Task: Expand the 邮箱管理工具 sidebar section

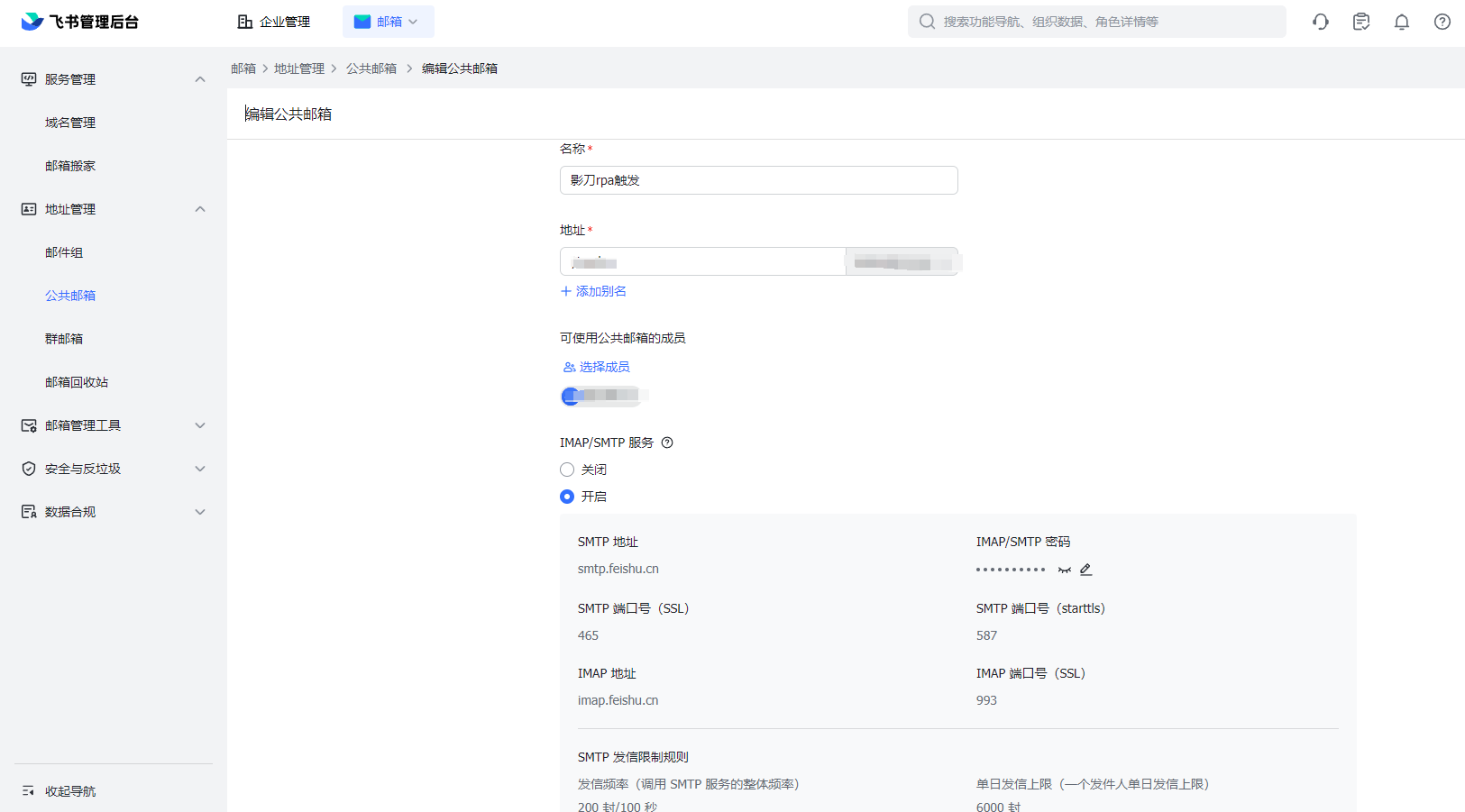Action: (200, 425)
